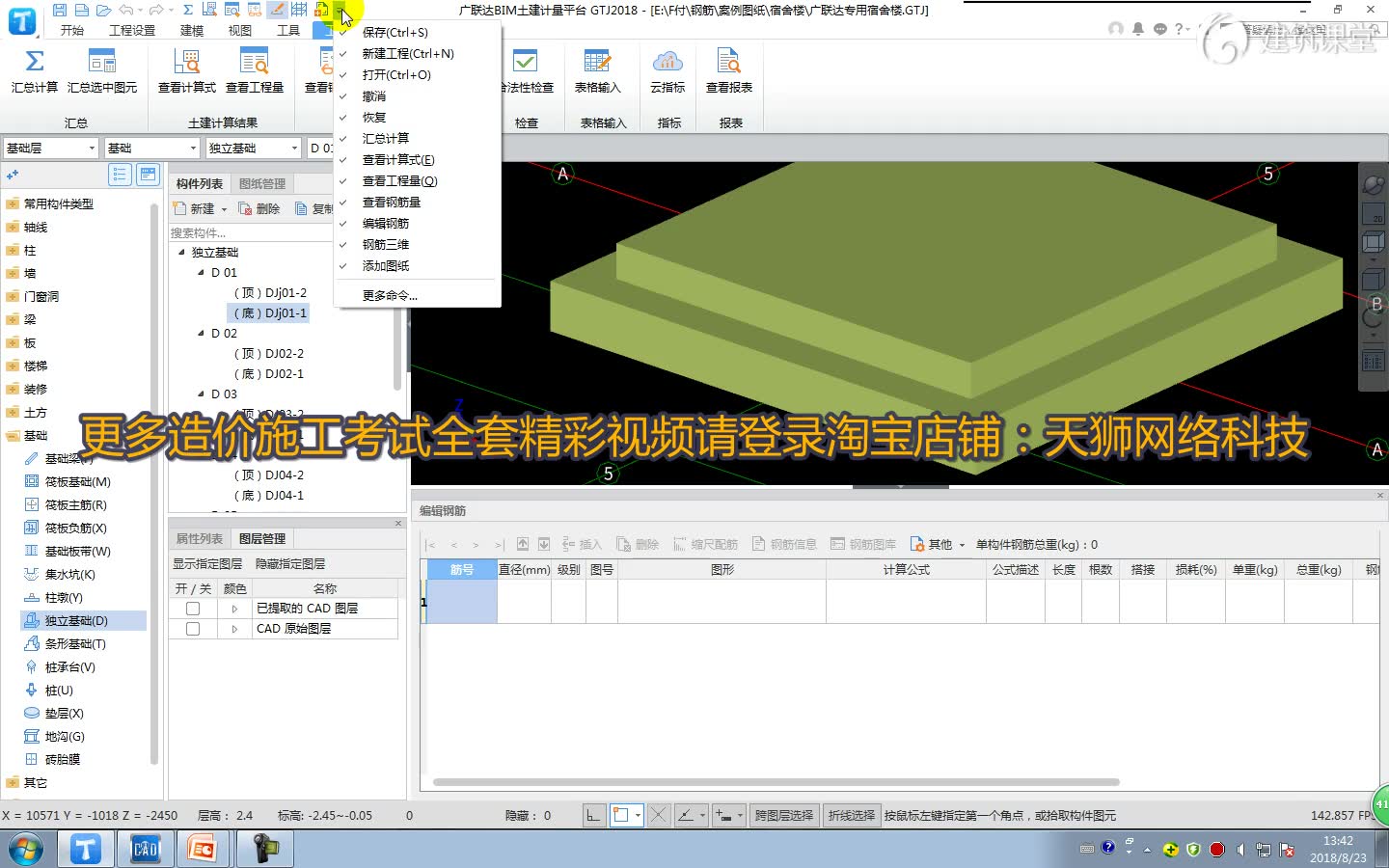Click the new project icon in quick access toolbar
This screenshot has height=868, width=1389.
coord(81,10)
